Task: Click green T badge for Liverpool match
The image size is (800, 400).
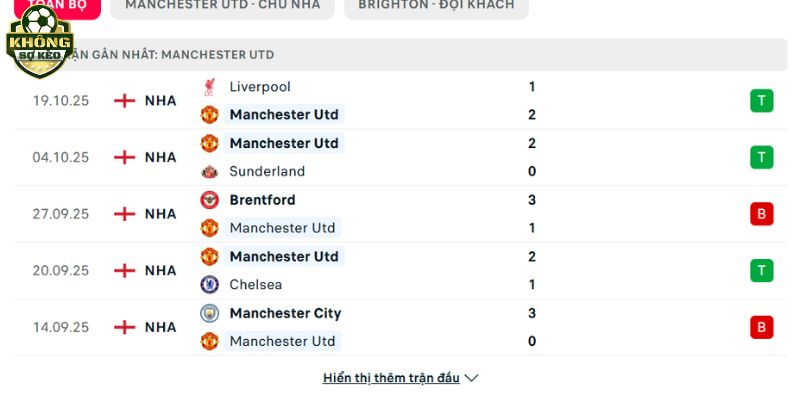Action: [761, 100]
